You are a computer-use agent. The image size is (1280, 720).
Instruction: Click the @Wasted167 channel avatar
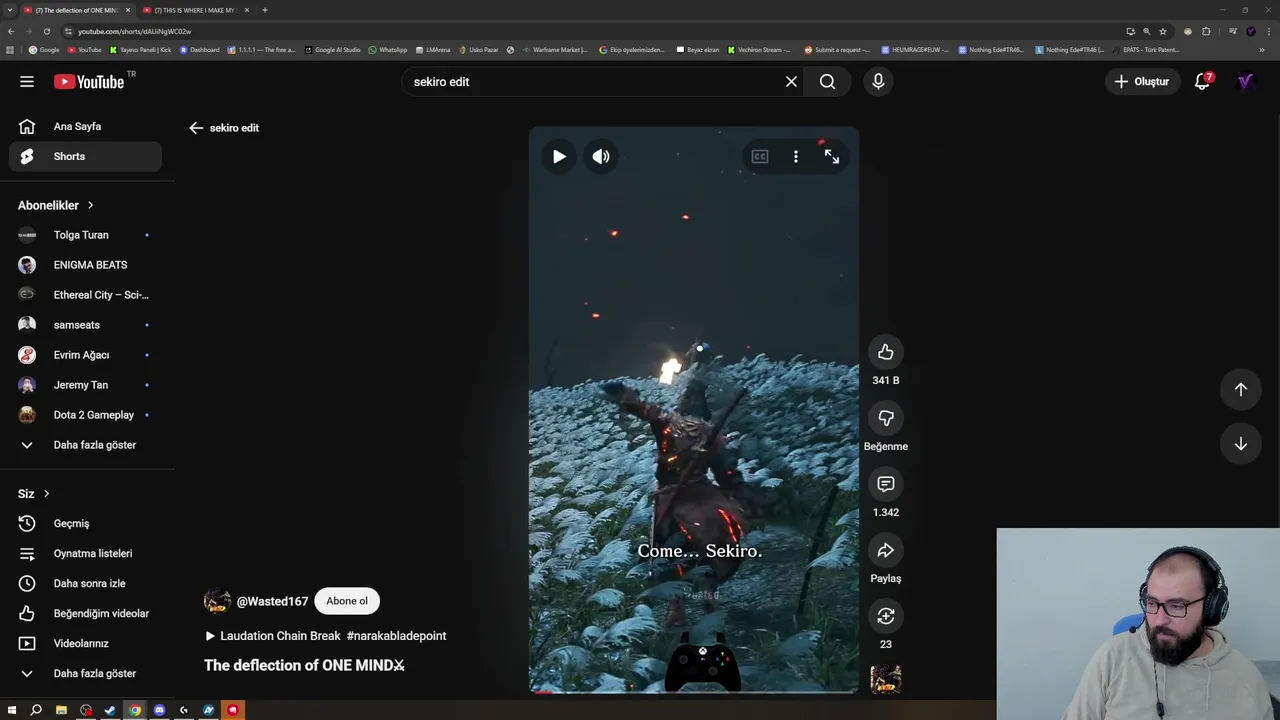(217, 601)
